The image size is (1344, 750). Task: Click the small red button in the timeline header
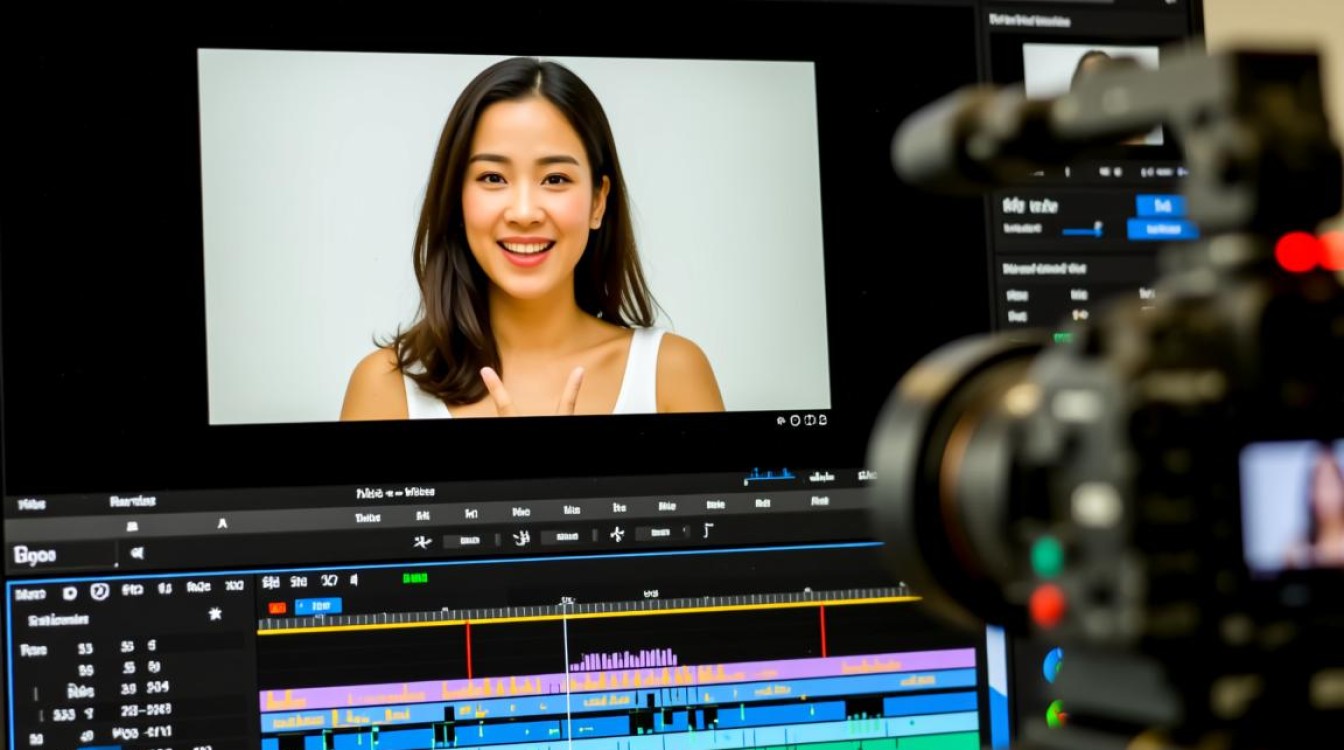click(277, 607)
